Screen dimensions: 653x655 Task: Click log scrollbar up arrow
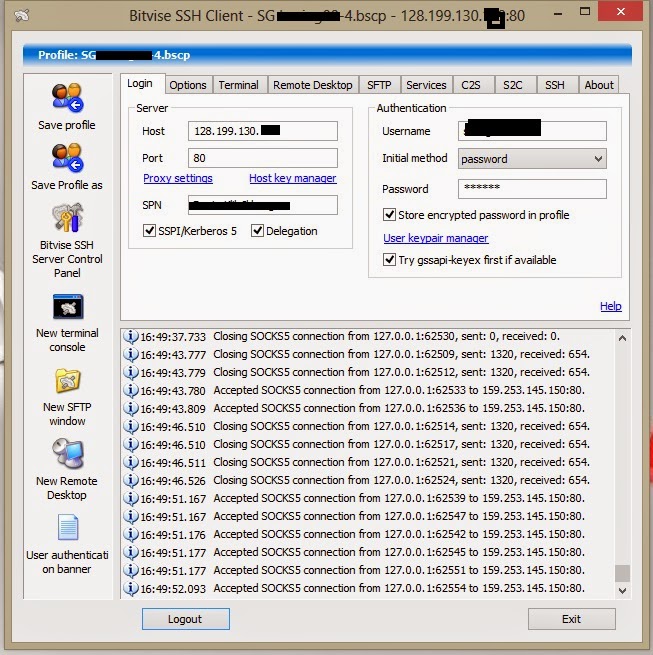[x=623, y=338]
